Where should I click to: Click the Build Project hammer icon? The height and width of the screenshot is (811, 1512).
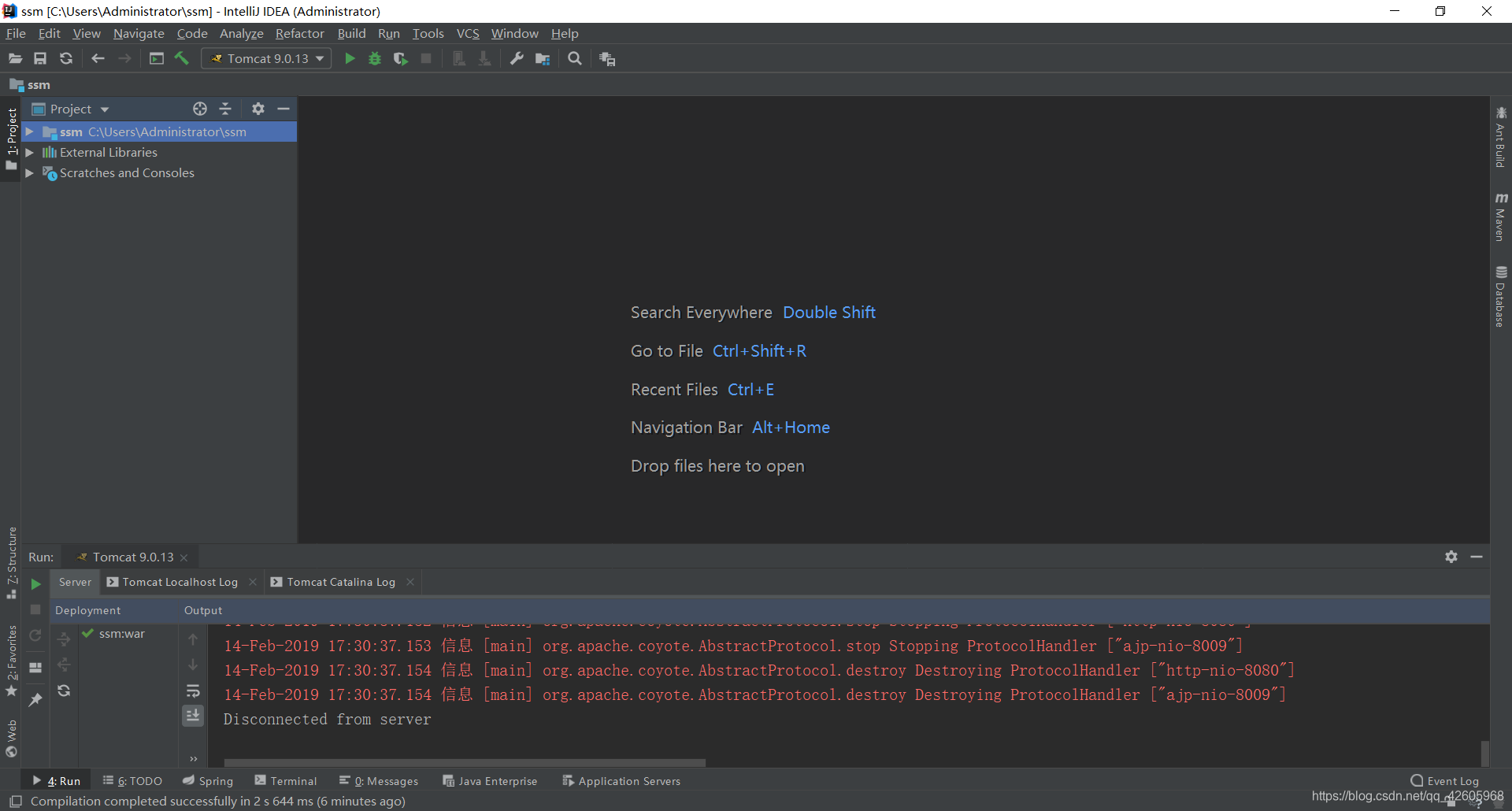click(x=182, y=58)
